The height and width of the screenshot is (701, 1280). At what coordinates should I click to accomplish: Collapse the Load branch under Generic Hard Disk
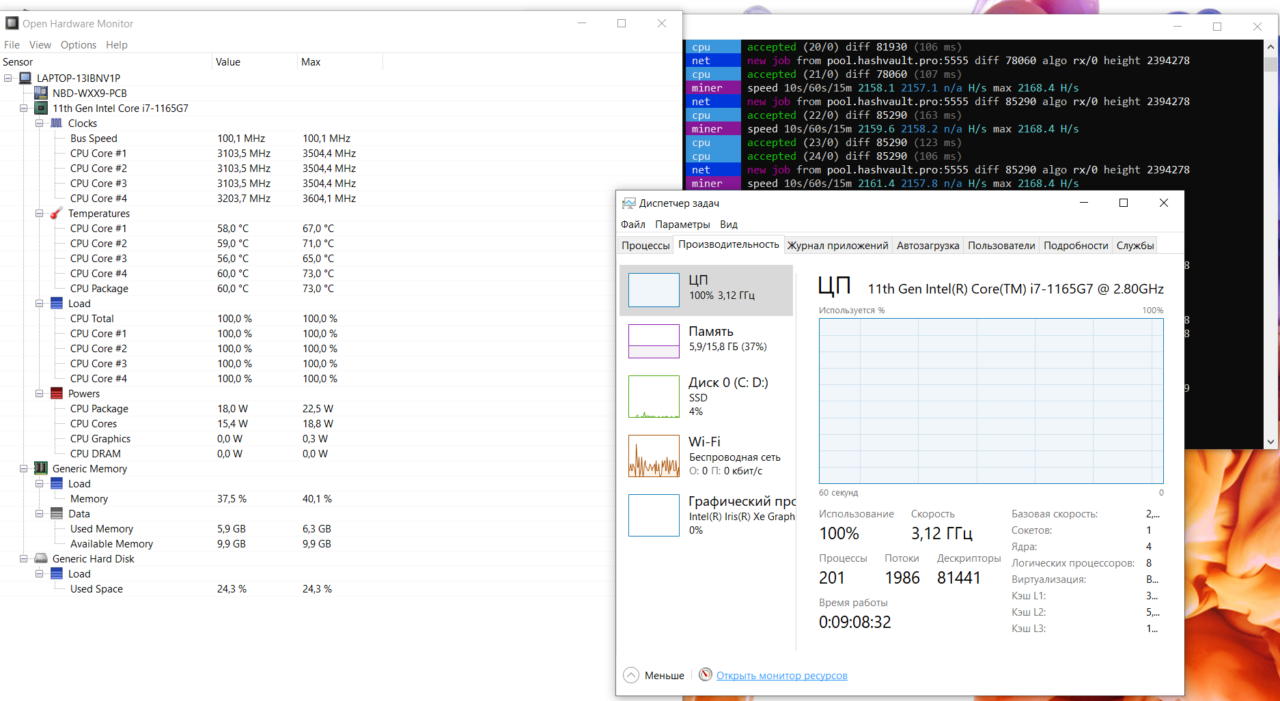pos(41,573)
